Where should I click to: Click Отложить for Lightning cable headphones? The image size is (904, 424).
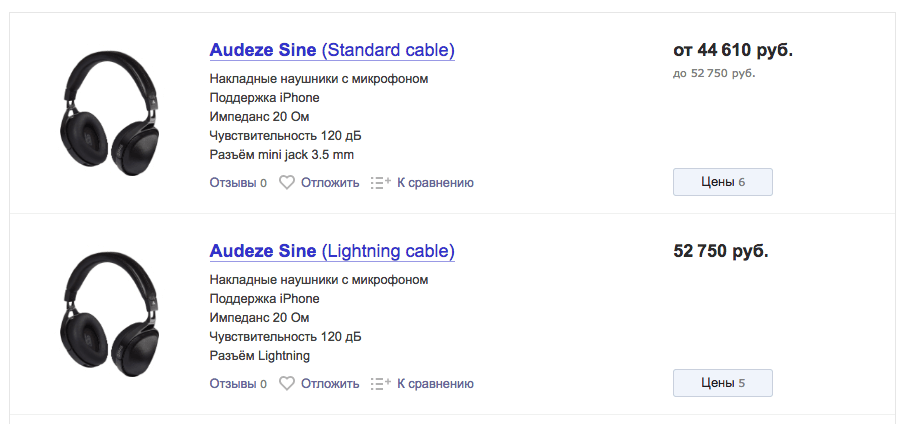coord(330,384)
